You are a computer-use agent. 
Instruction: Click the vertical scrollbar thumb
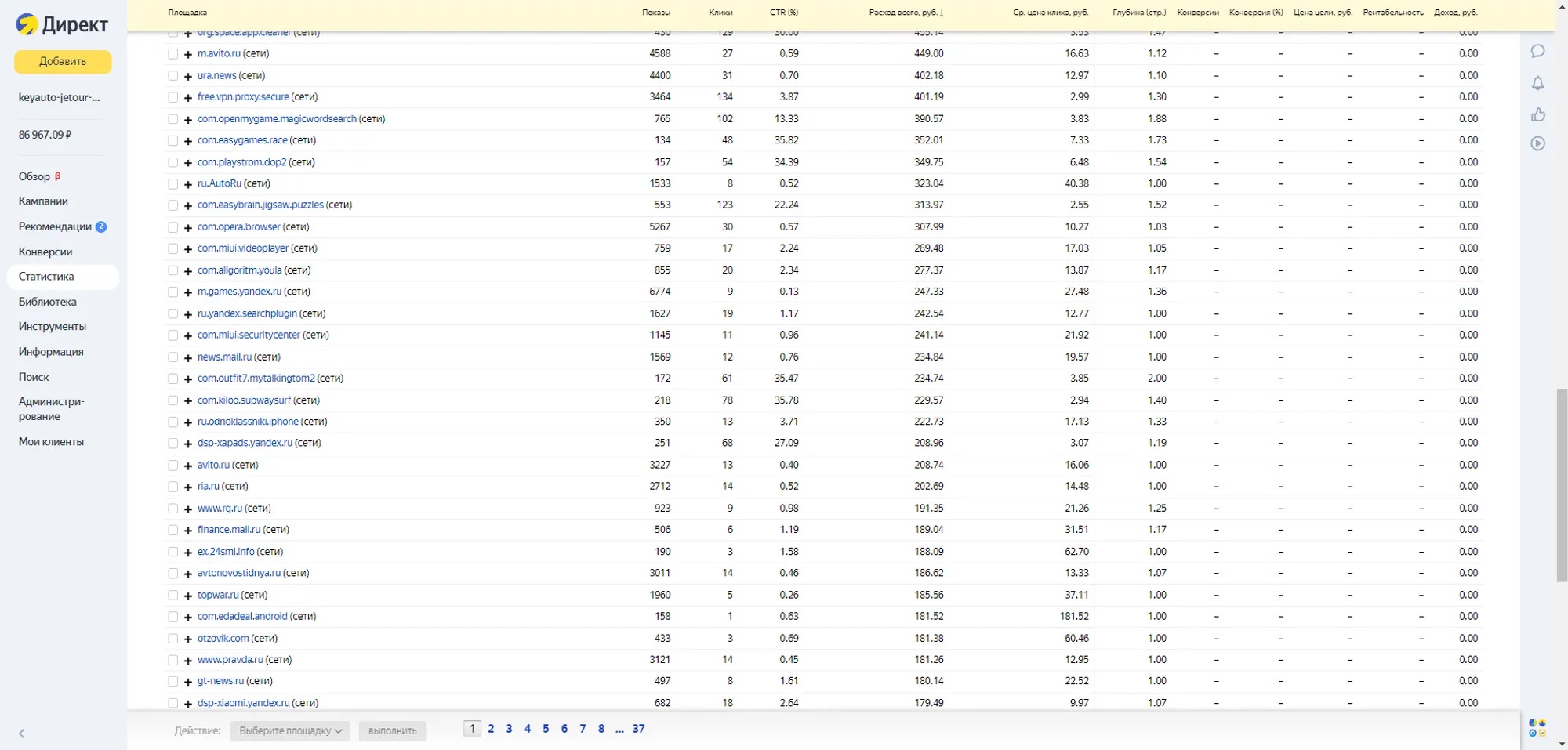1561,484
